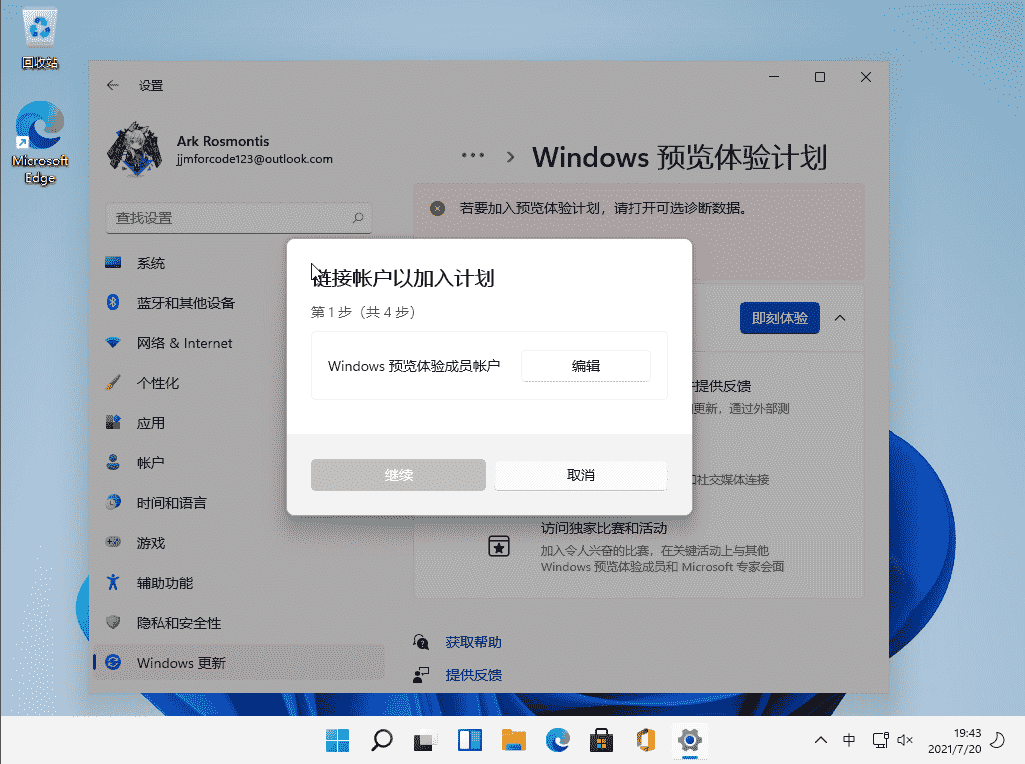Open Task View on the taskbar

click(x=426, y=740)
